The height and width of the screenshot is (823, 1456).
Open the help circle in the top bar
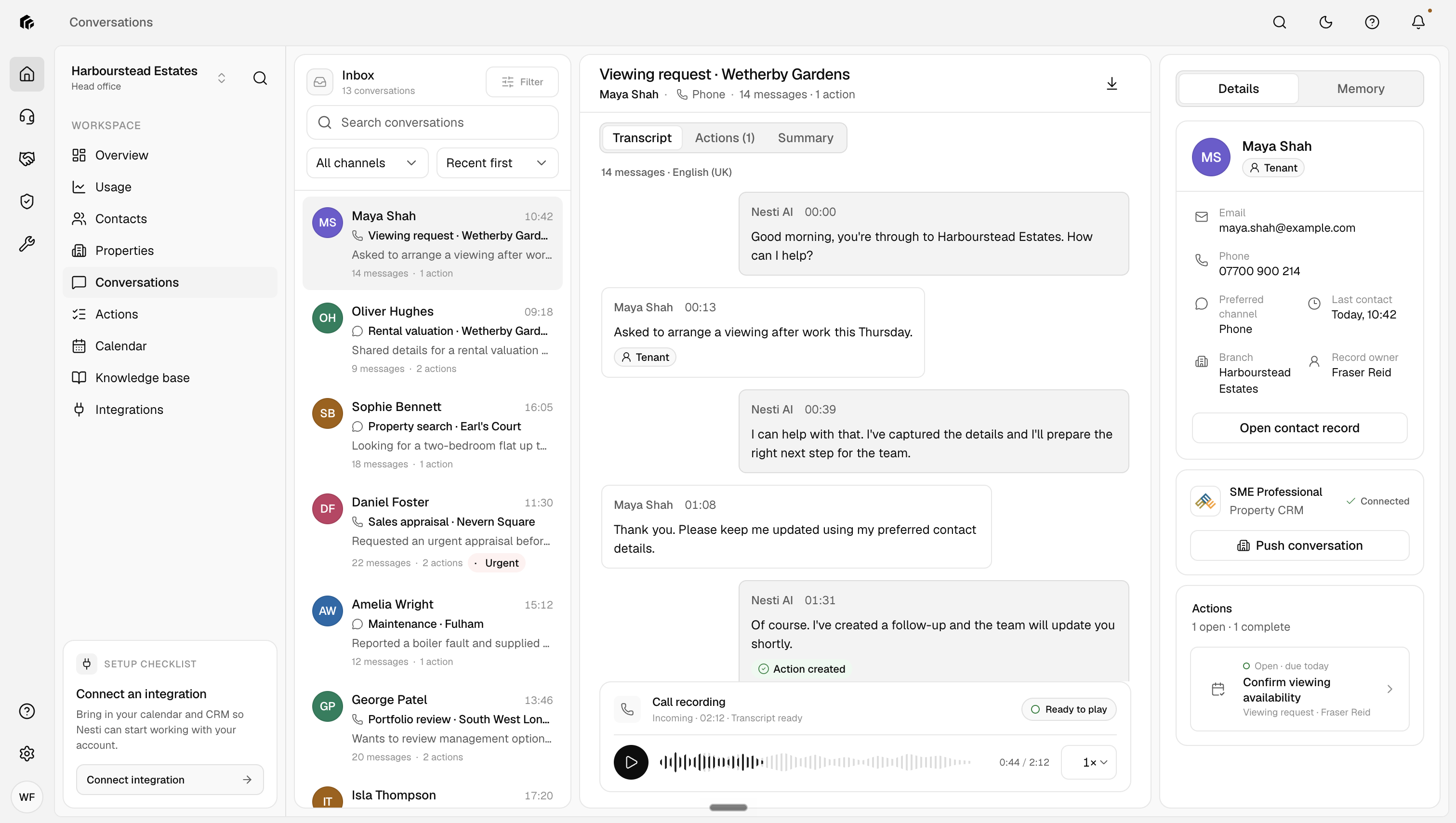1372,22
